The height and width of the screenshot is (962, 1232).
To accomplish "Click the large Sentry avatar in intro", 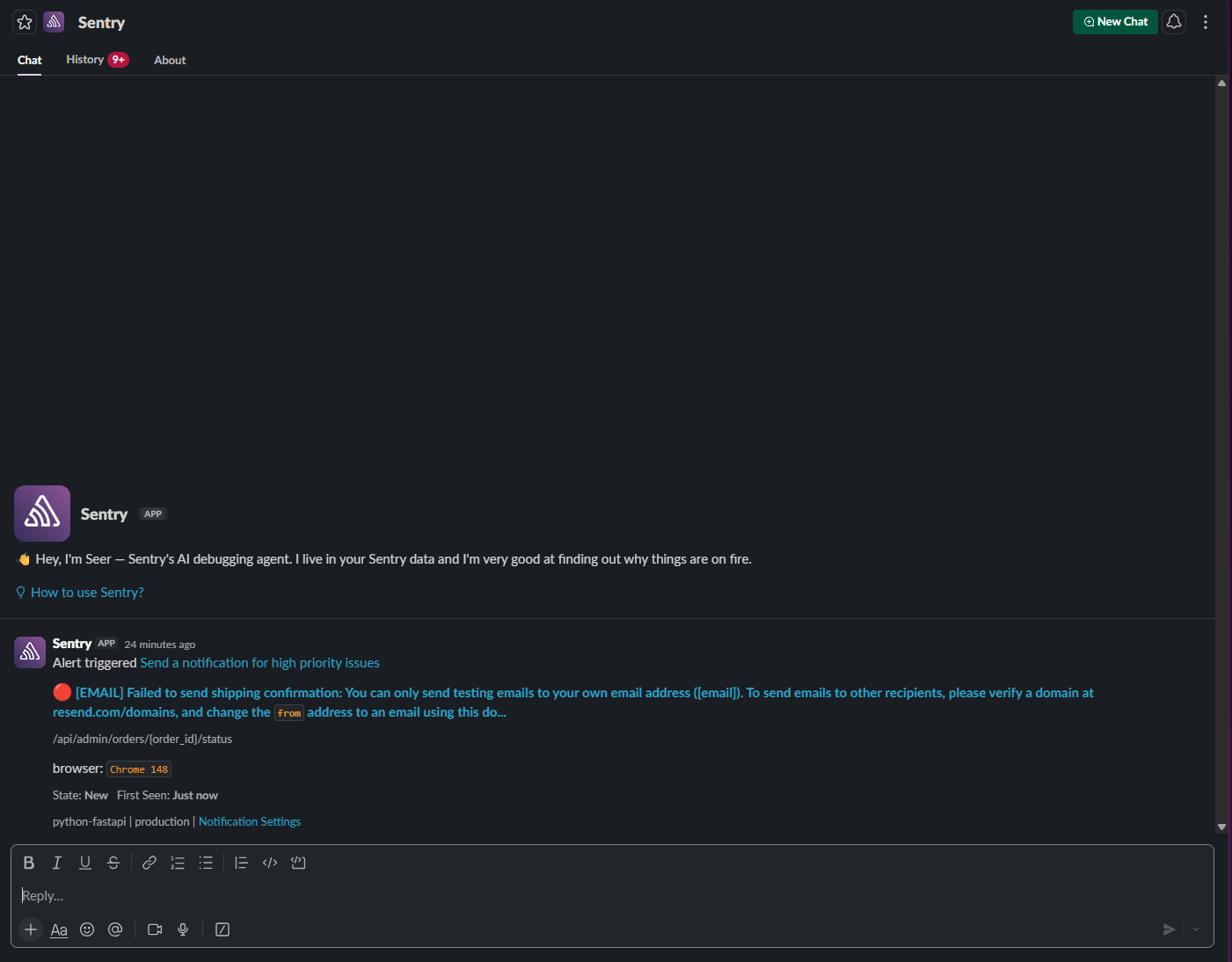I will 42,514.
